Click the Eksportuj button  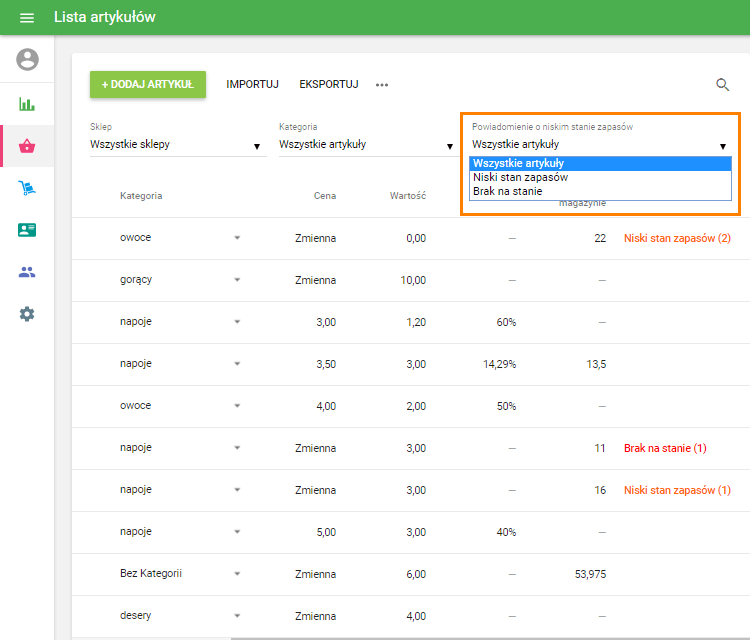(x=328, y=85)
